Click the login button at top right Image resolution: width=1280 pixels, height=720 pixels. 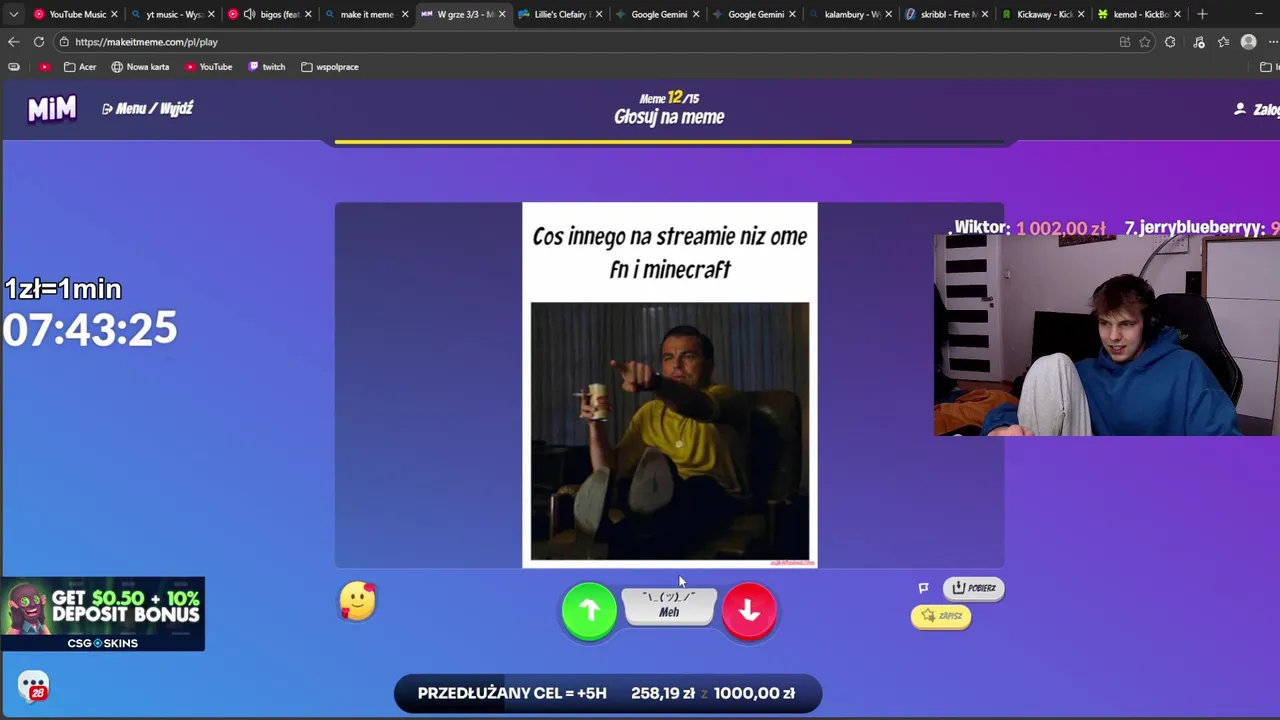[x=1257, y=109]
